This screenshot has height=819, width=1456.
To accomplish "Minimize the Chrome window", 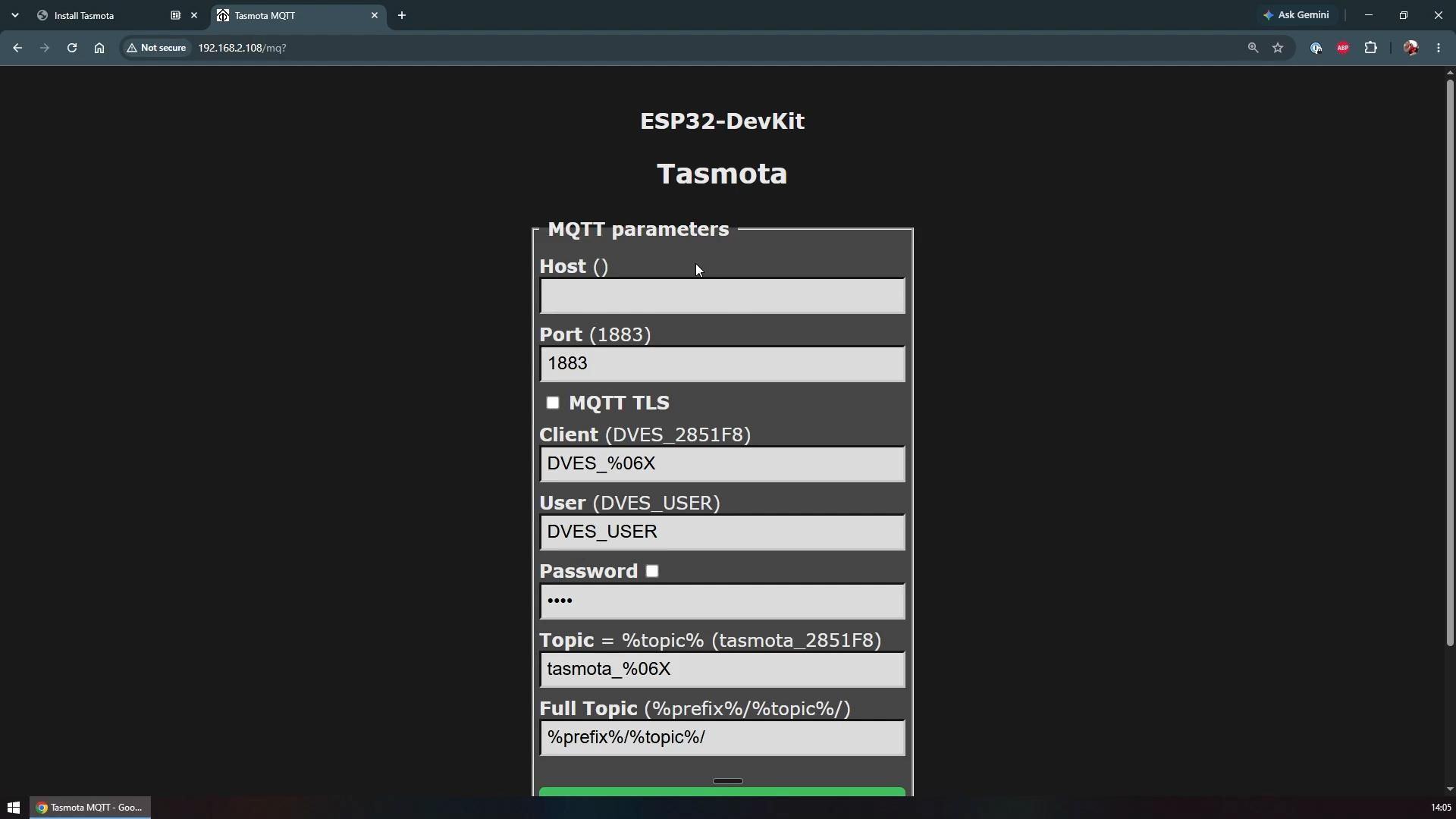I will (x=1369, y=15).
